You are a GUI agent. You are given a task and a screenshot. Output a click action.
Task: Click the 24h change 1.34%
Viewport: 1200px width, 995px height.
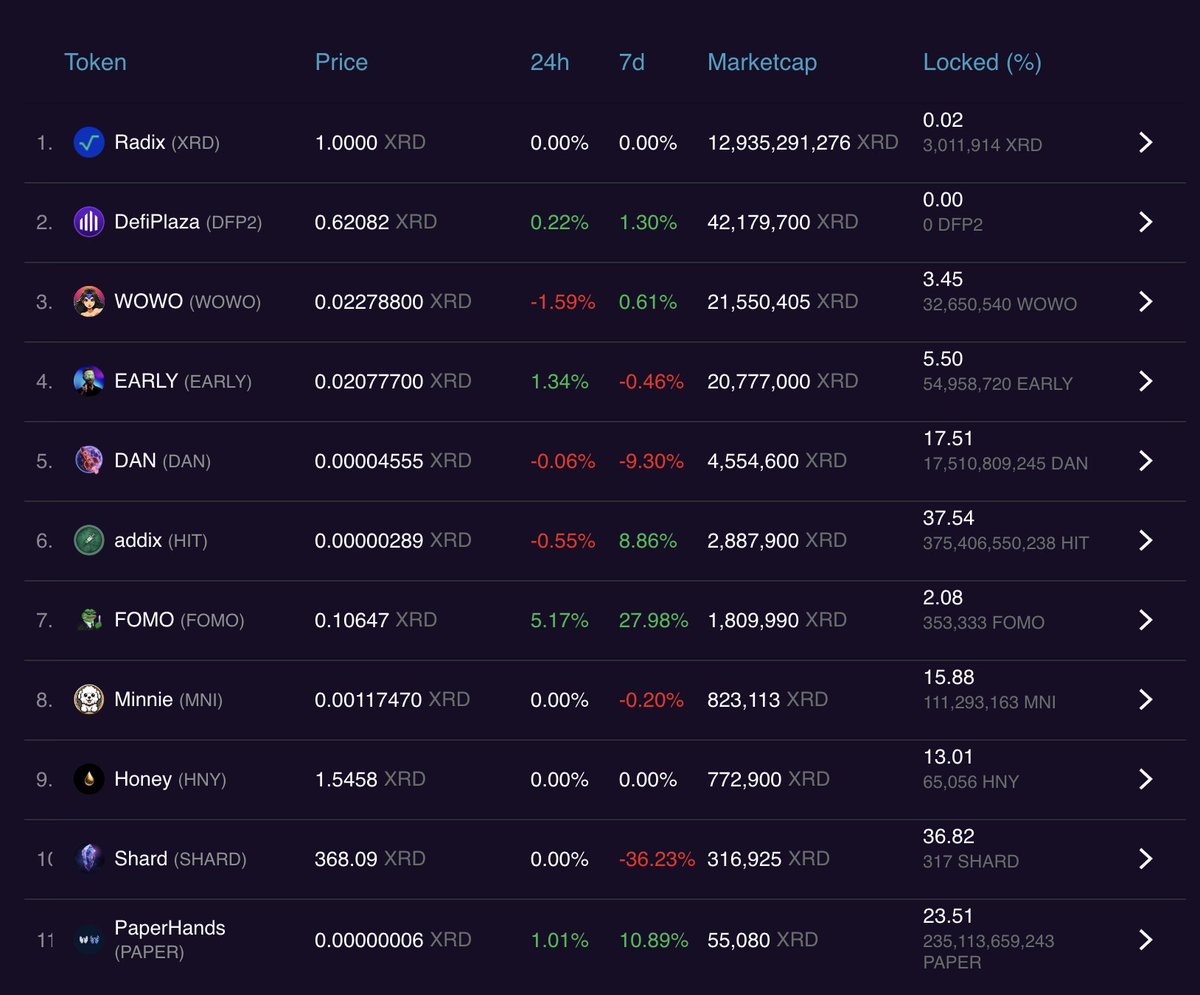[560, 381]
